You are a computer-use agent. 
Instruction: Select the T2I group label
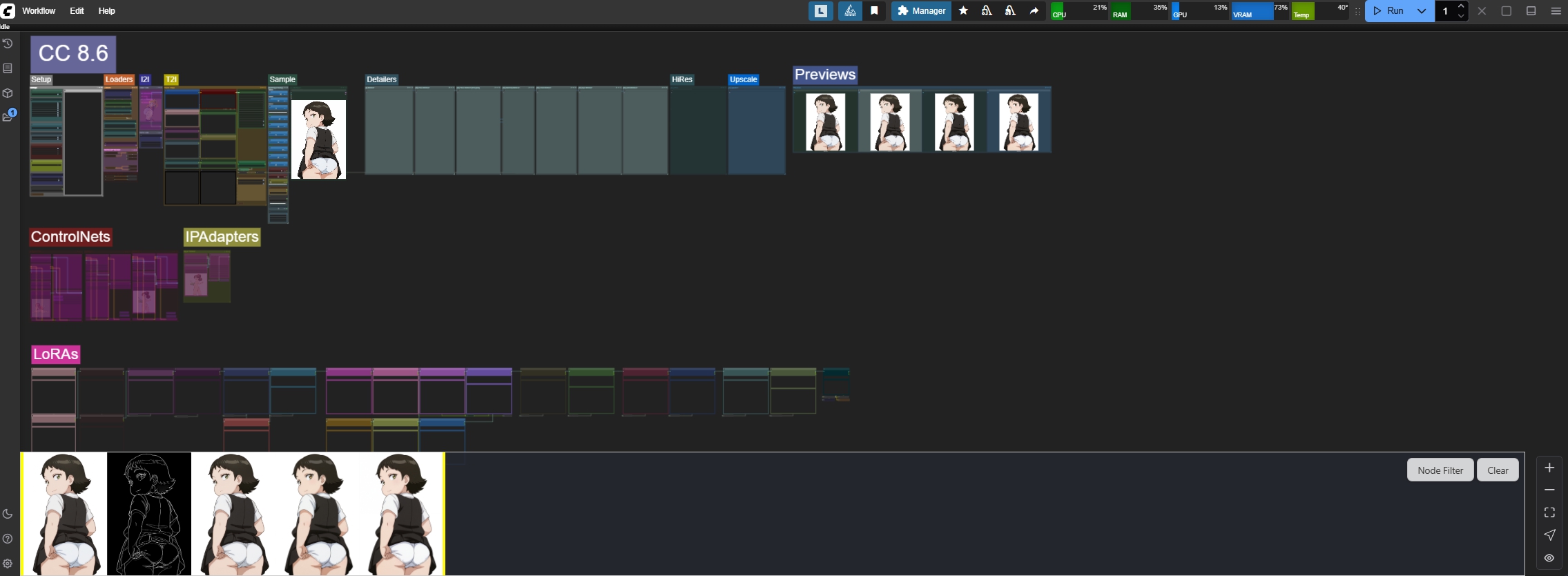171,79
